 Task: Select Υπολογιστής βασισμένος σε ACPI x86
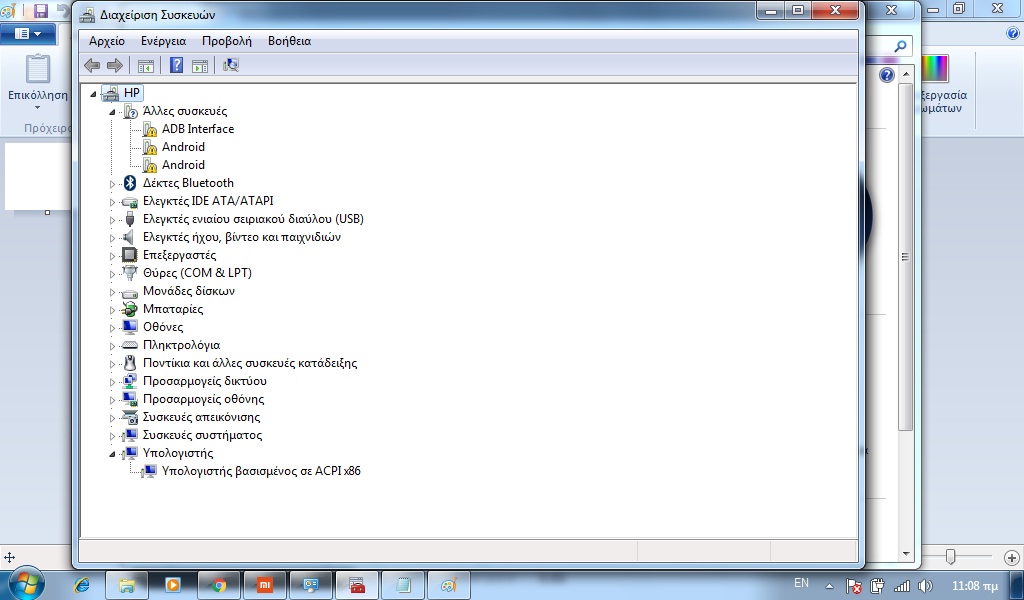261,471
